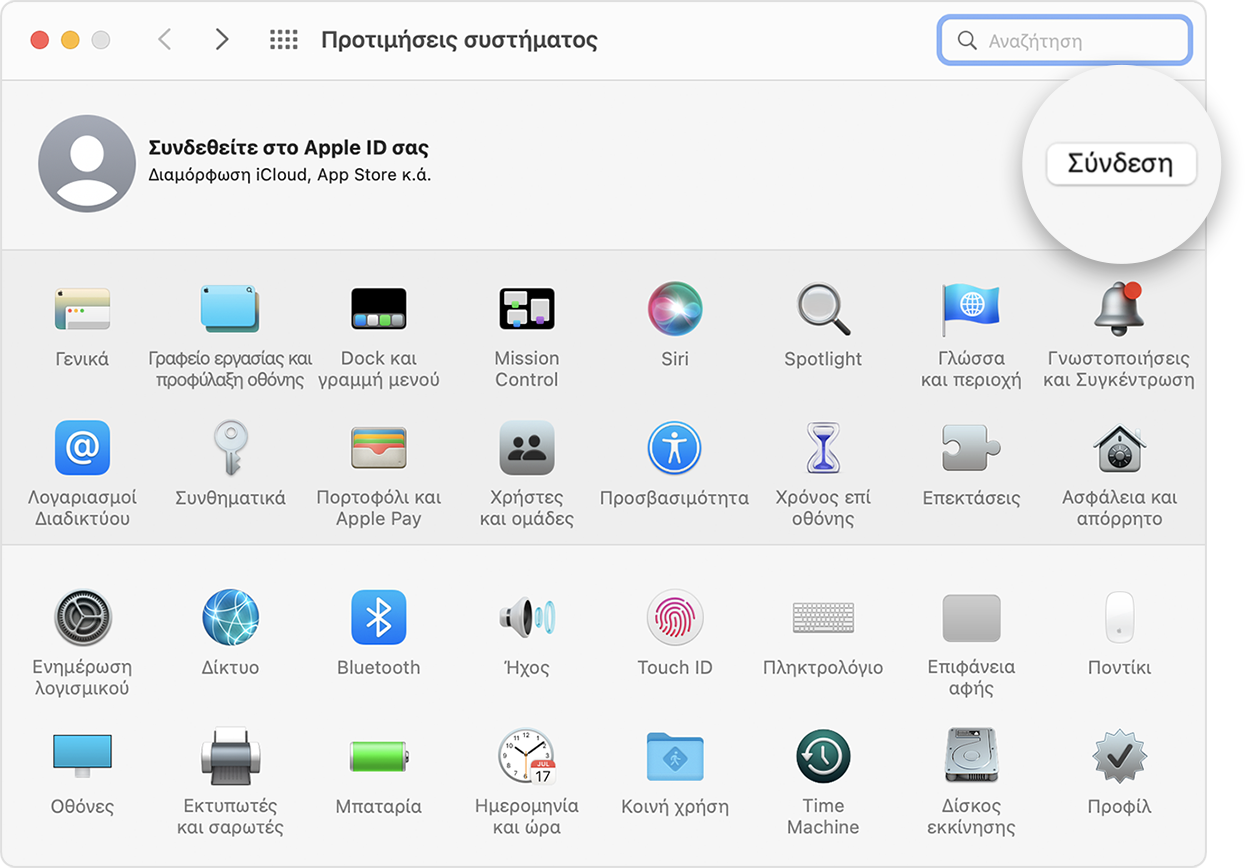
Task: Open the Ασφάλεια και απόρρητο pane
Action: 1118,447
